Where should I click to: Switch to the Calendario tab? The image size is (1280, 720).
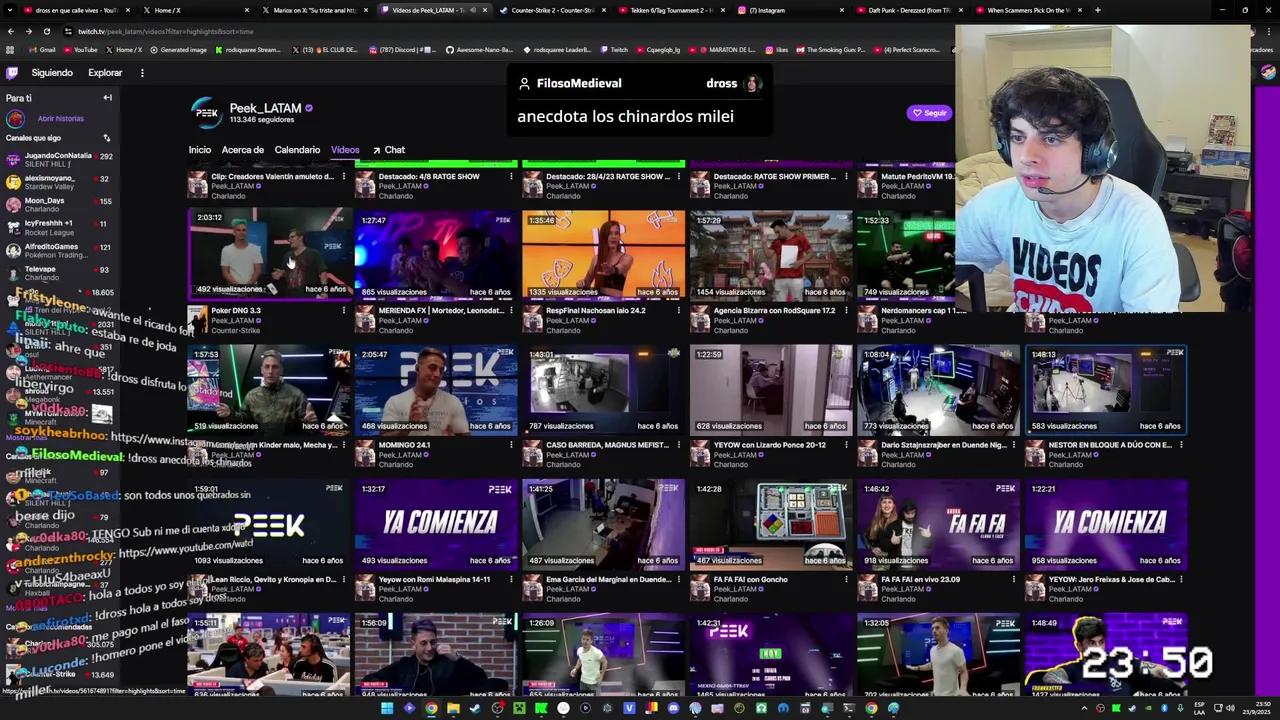pyautogui.click(x=297, y=150)
